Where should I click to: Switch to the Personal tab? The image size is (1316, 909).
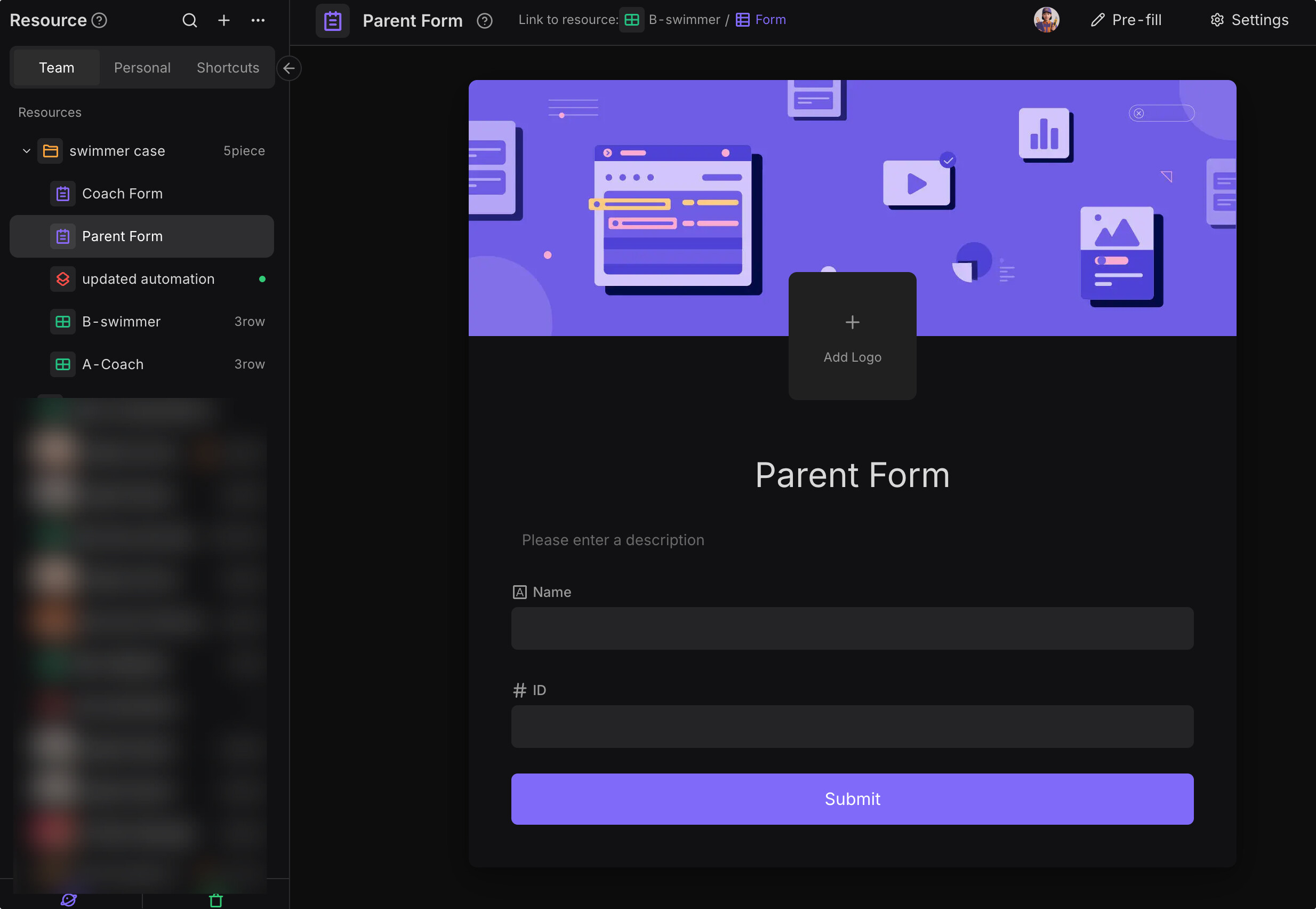(142, 68)
